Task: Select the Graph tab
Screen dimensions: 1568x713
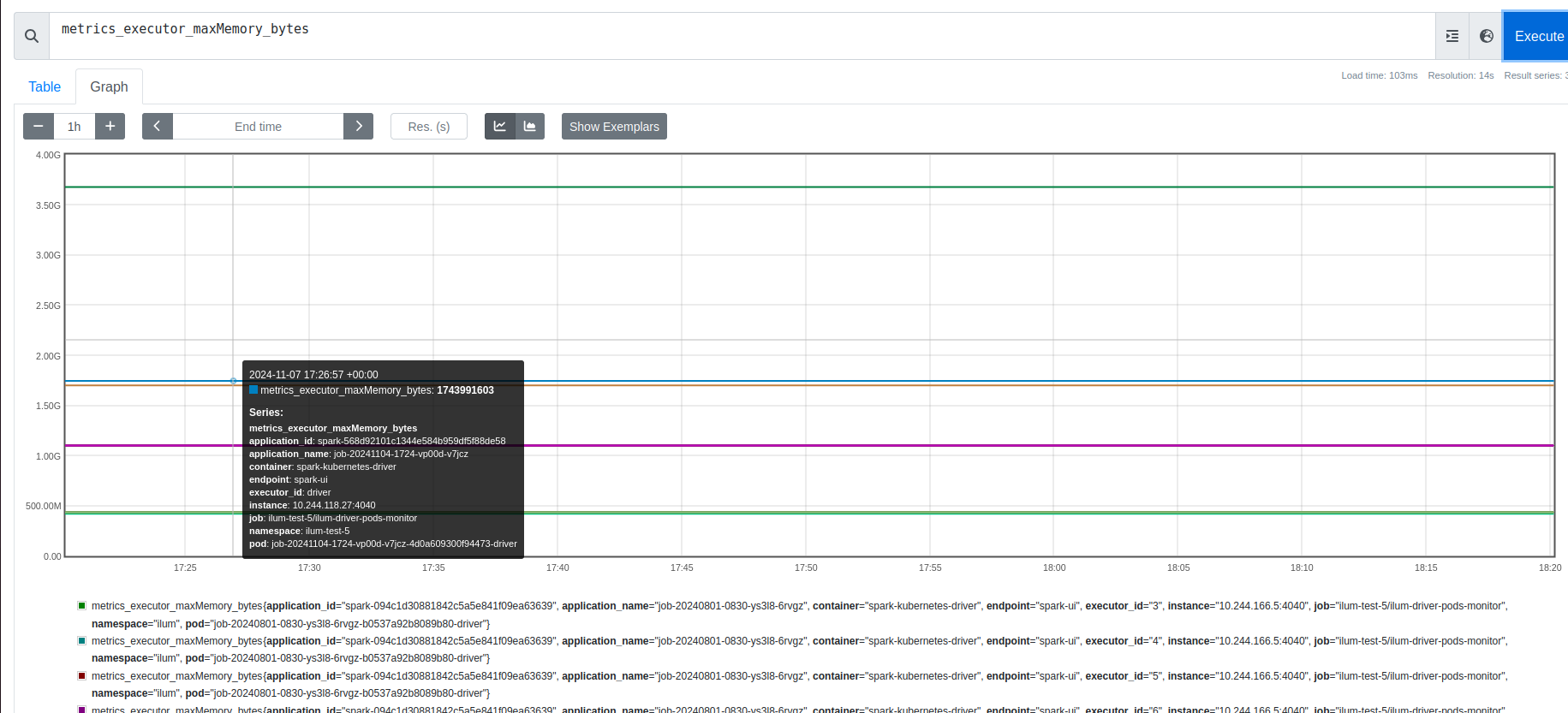Action: [109, 86]
